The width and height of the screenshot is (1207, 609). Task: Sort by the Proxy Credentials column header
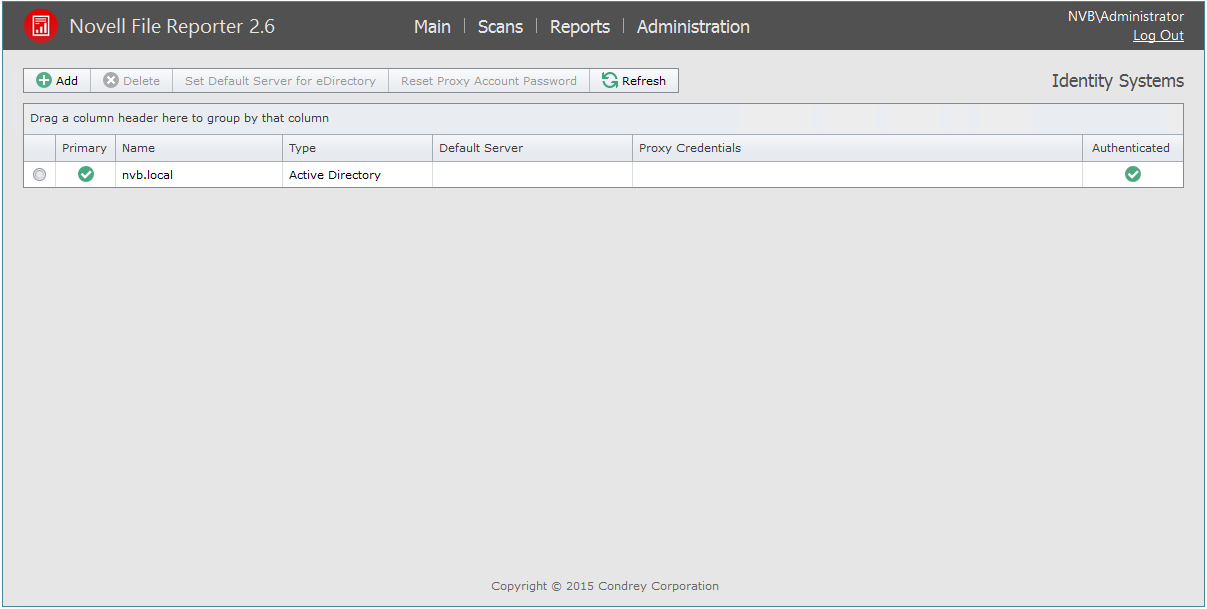[858, 148]
